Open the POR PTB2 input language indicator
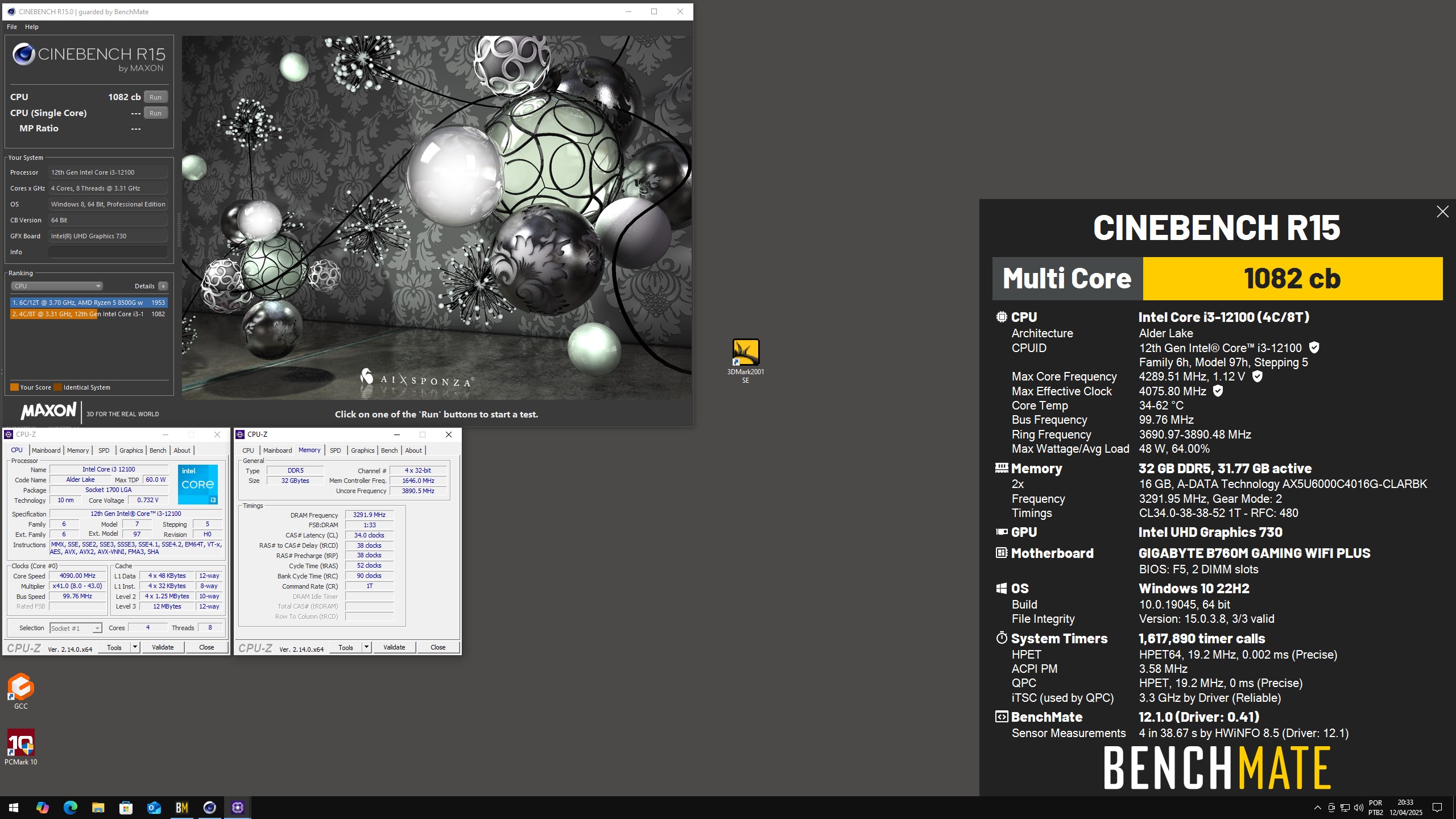This screenshot has height=819, width=1456. click(x=1375, y=808)
